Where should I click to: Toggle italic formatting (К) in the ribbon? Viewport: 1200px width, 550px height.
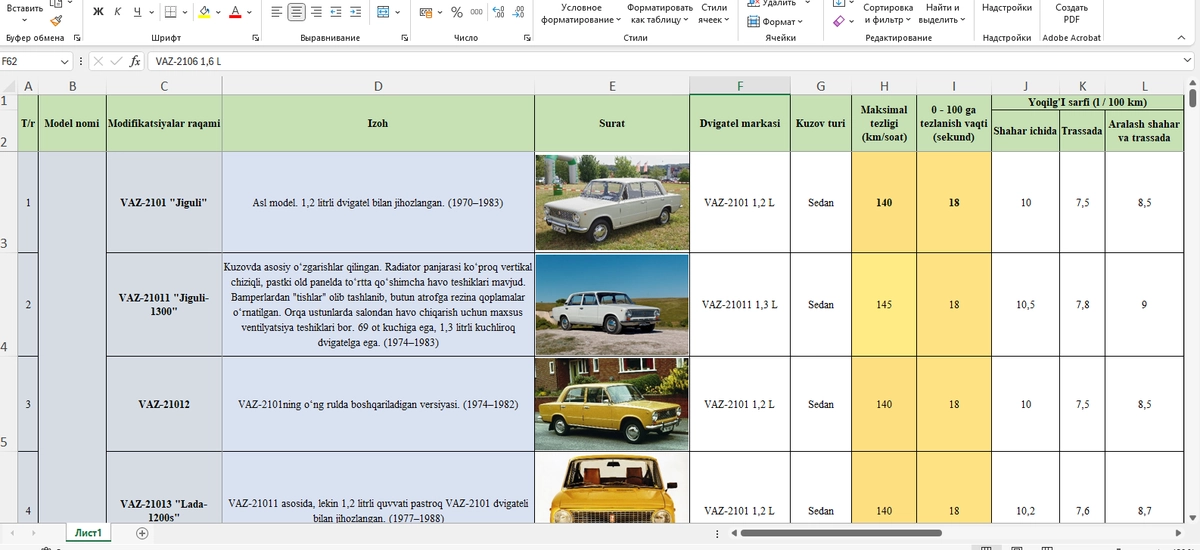(x=117, y=12)
